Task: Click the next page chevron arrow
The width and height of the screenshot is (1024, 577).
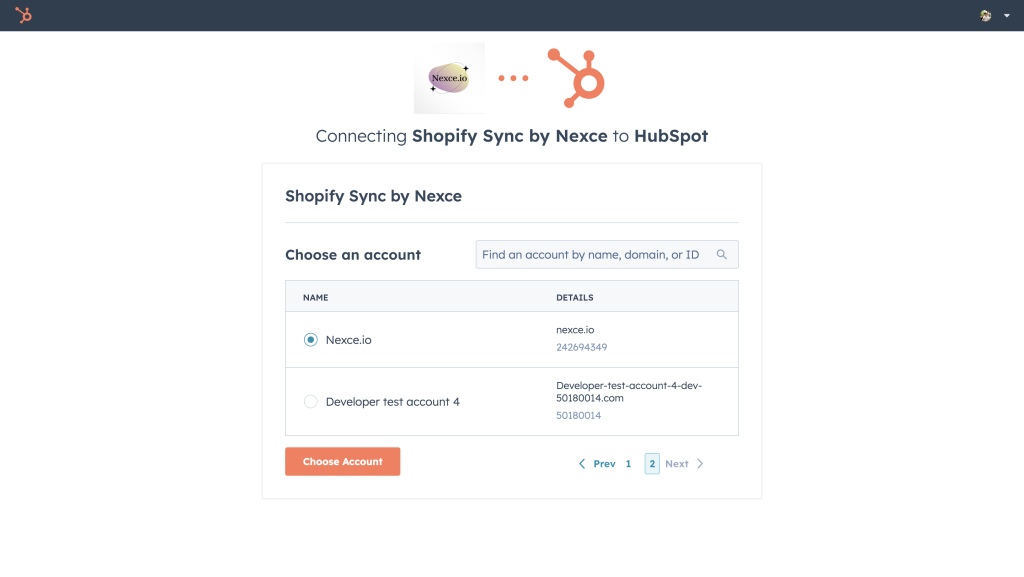Action: [700, 463]
